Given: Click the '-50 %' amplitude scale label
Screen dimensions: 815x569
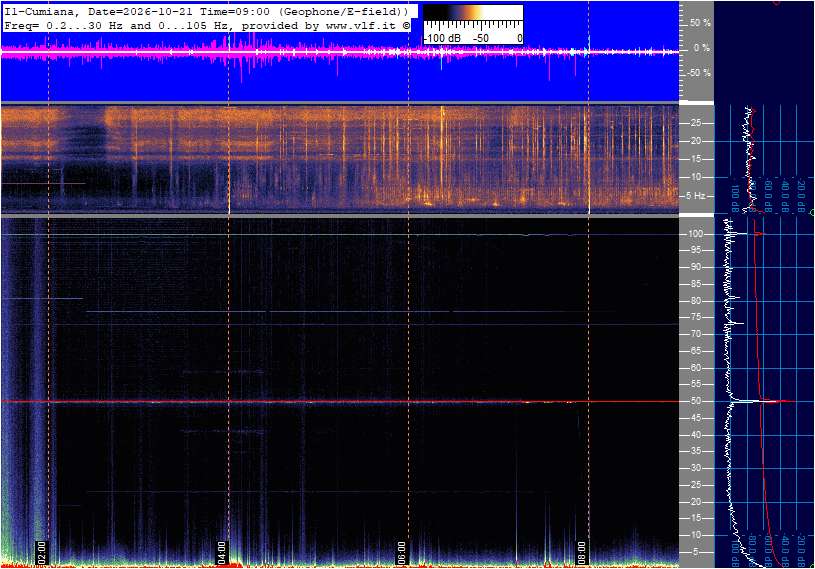Looking at the screenshot, I should coord(699,73).
